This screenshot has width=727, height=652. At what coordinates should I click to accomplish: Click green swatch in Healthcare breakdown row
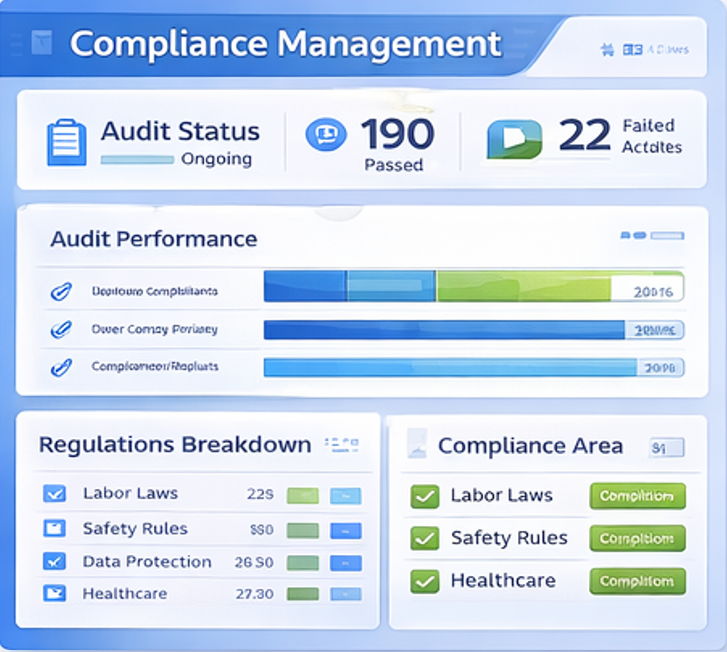tap(303, 594)
